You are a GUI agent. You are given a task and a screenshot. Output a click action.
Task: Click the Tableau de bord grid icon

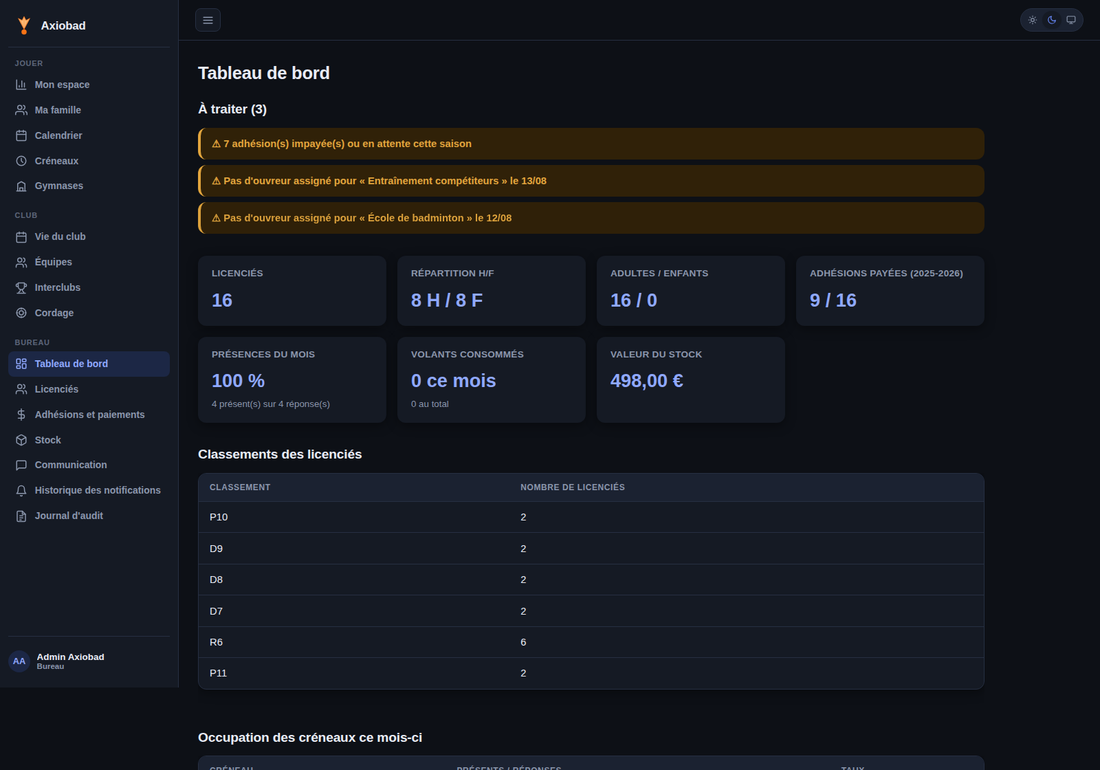point(21,364)
